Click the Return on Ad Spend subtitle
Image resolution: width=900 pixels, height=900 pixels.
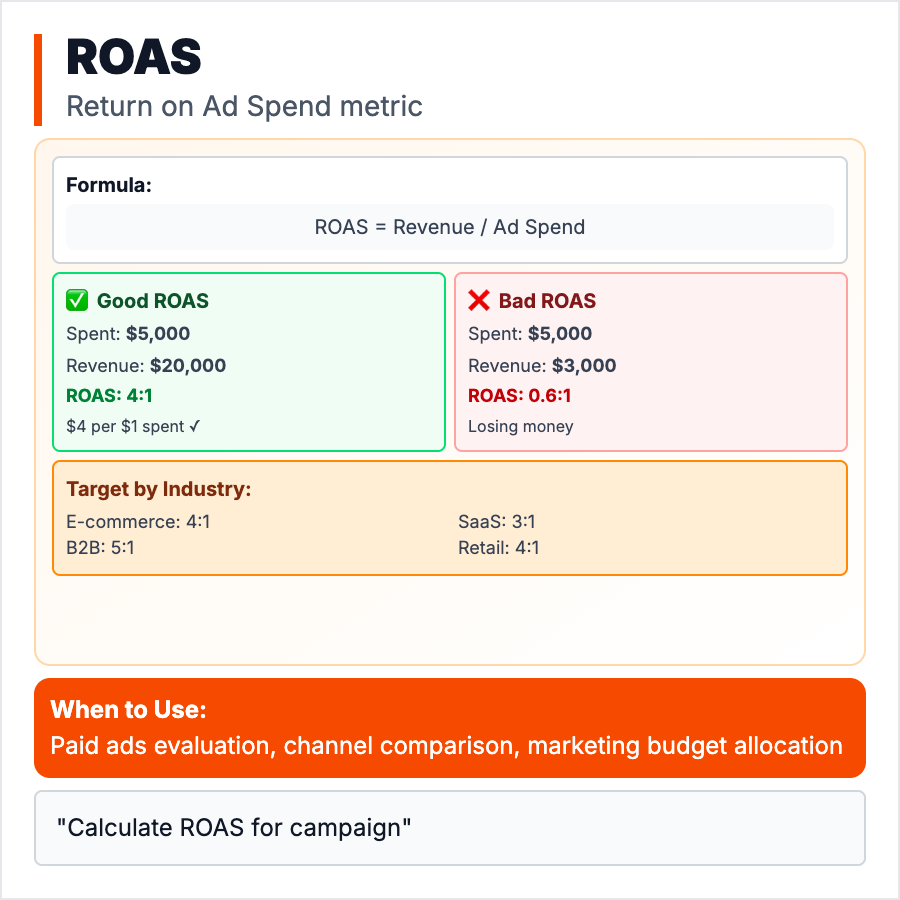coord(244,105)
